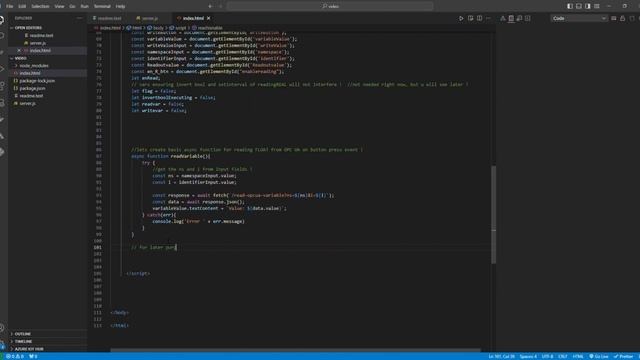The width and height of the screenshot is (640, 360).
Task: Click the errors and warnings status item
Action: tap(15, 356)
